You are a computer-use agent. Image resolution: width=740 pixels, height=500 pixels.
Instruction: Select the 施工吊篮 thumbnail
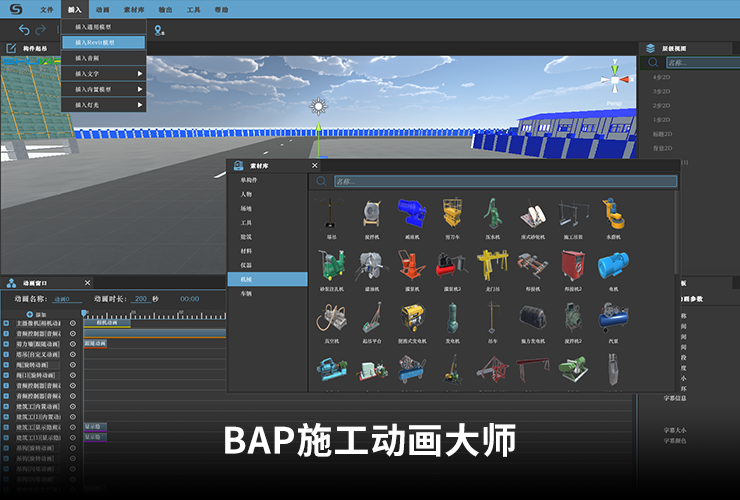click(573, 213)
